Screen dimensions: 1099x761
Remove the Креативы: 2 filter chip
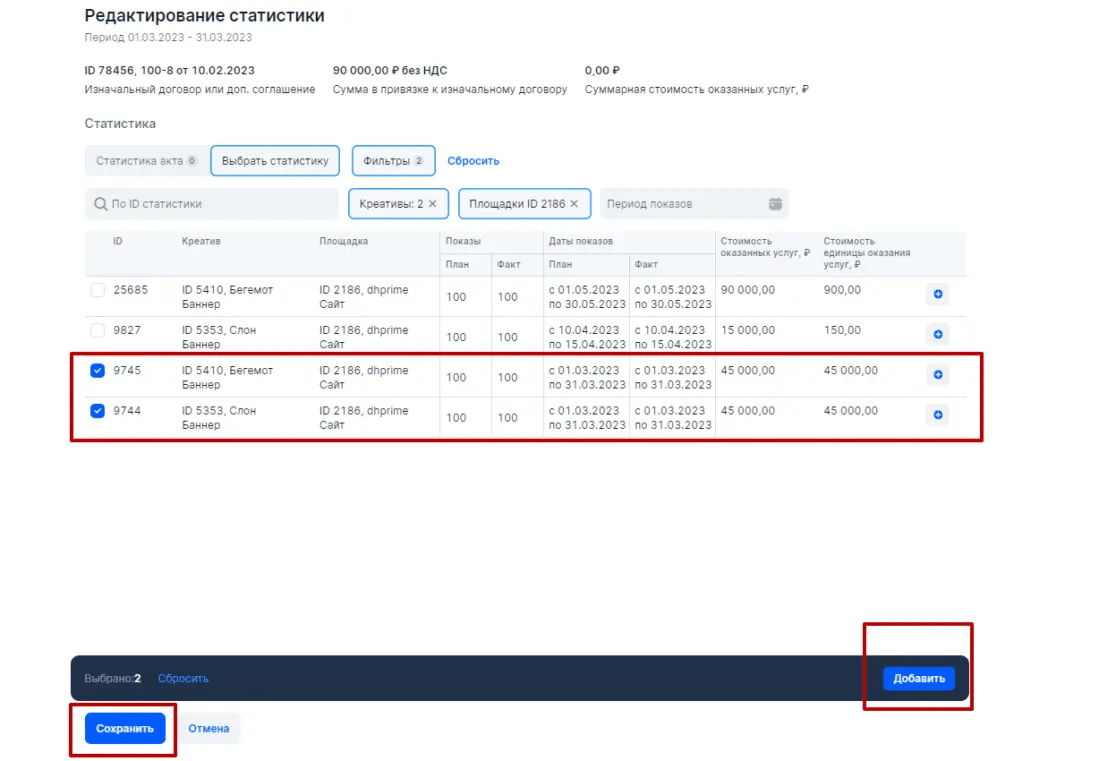[x=432, y=204]
